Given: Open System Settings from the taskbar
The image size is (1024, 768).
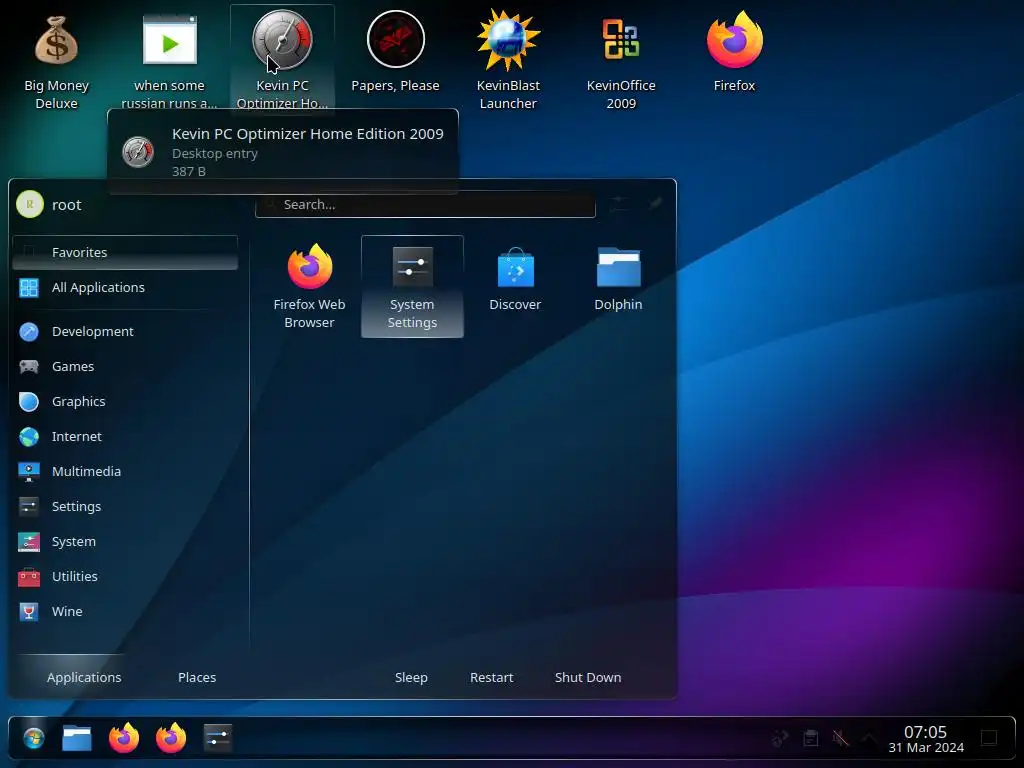Looking at the screenshot, I should [x=217, y=739].
